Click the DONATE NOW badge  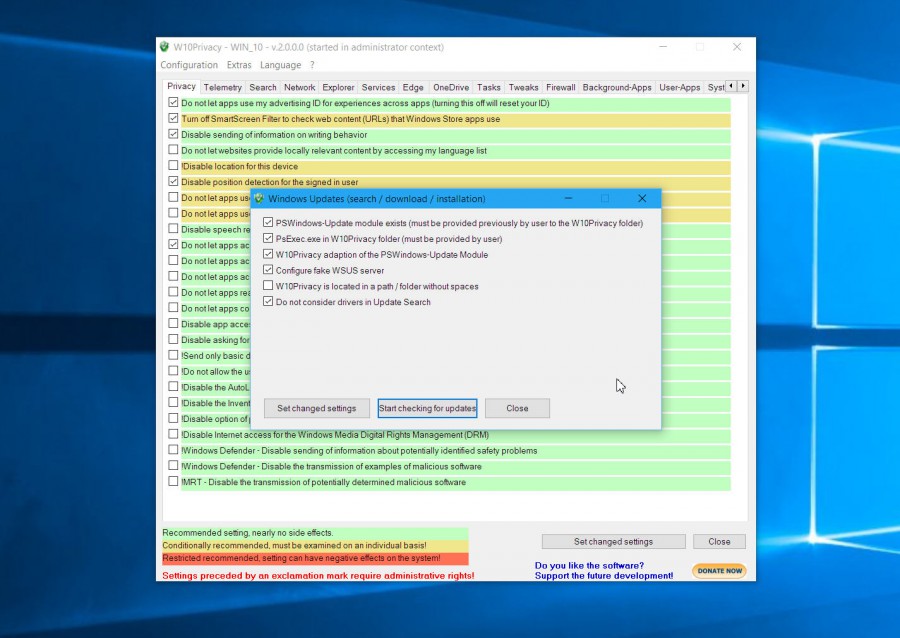pos(722,570)
